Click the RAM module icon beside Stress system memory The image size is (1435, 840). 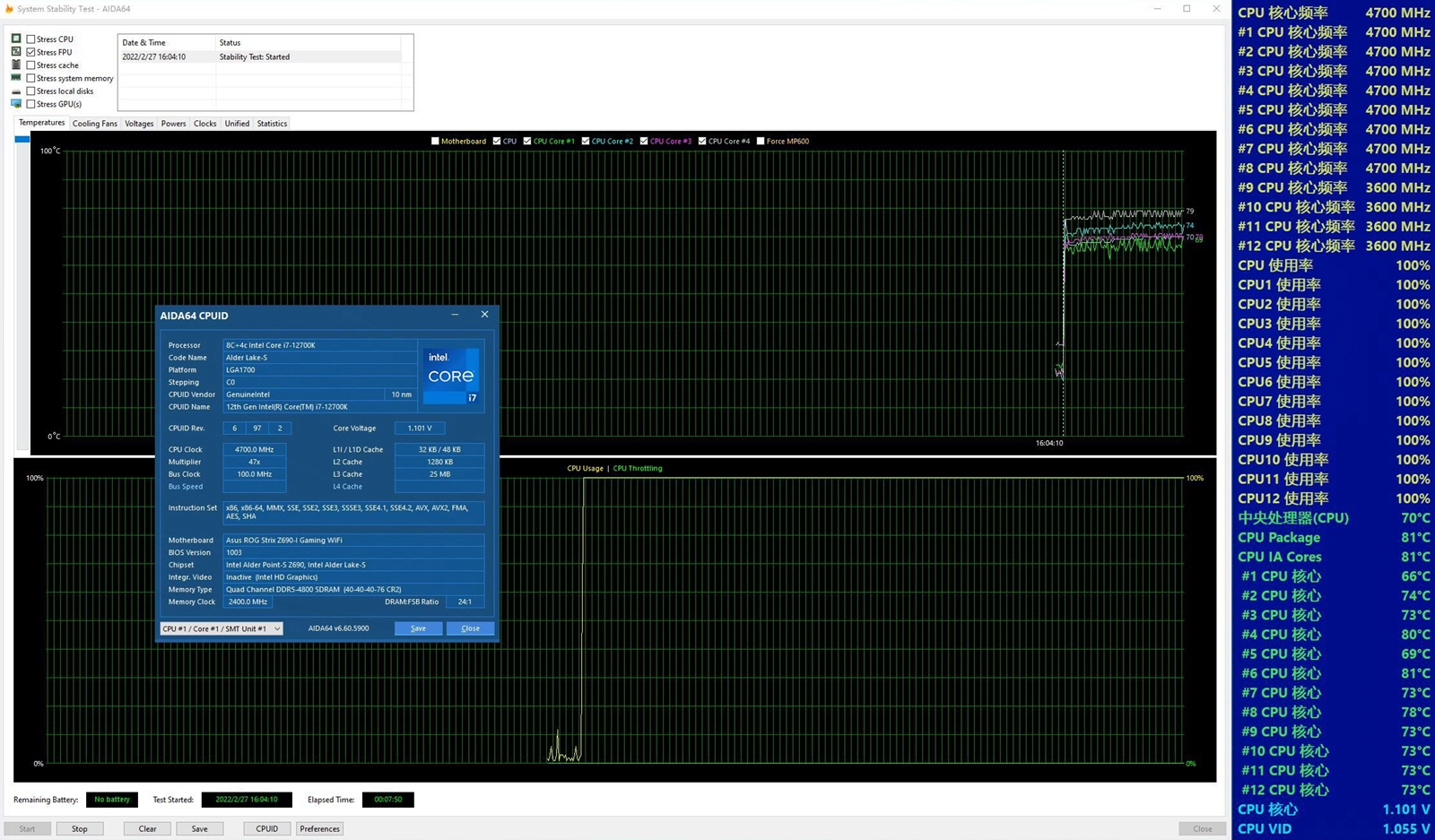coord(16,78)
